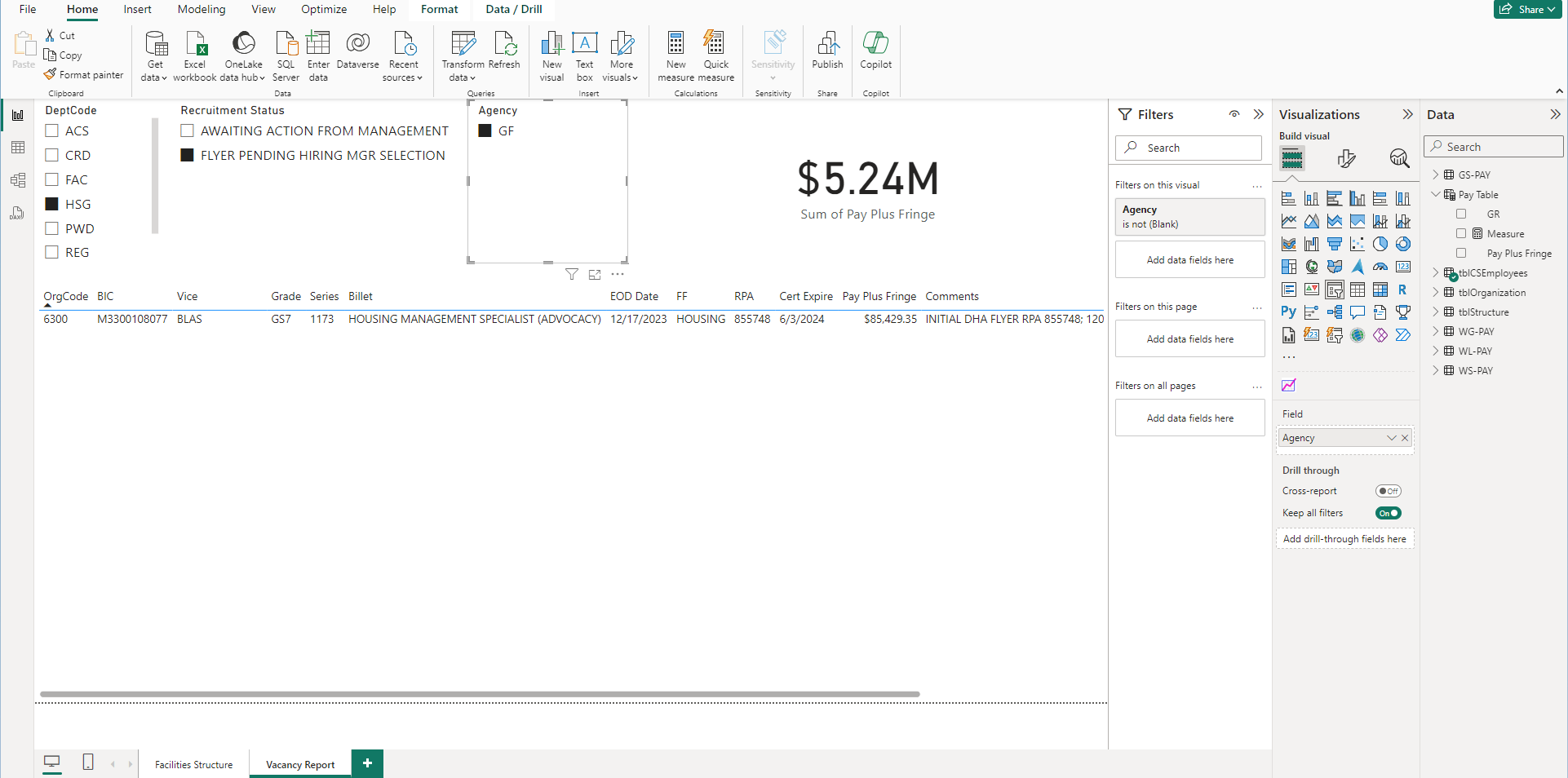Select the Q&A visual icon
The width and height of the screenshot is (1568, 778).
pyautogui.click(x=1357, y=312)
